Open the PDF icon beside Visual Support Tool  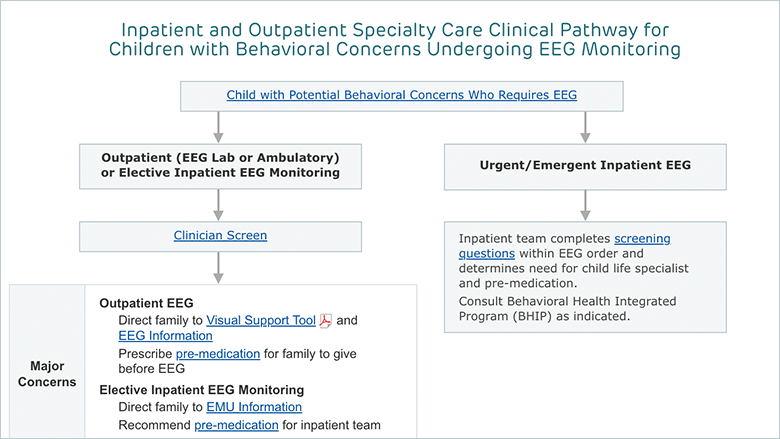[x=325, y=321]
